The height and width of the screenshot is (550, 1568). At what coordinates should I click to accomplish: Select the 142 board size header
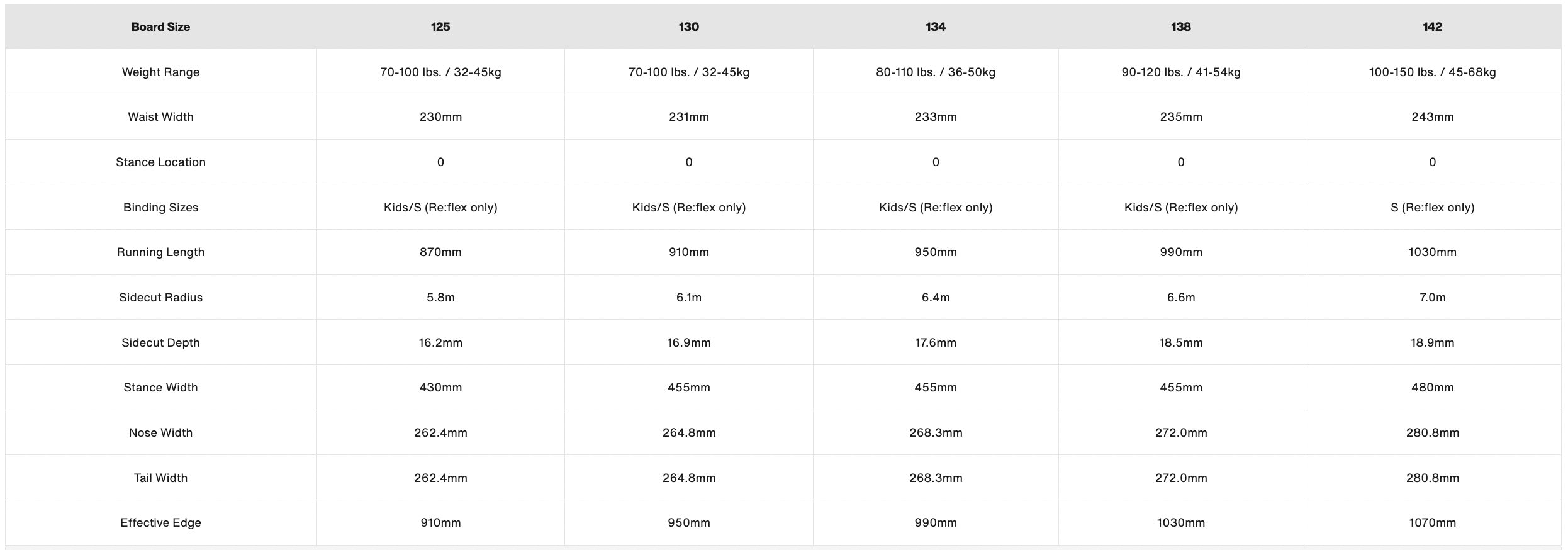tap(1432, 27)
